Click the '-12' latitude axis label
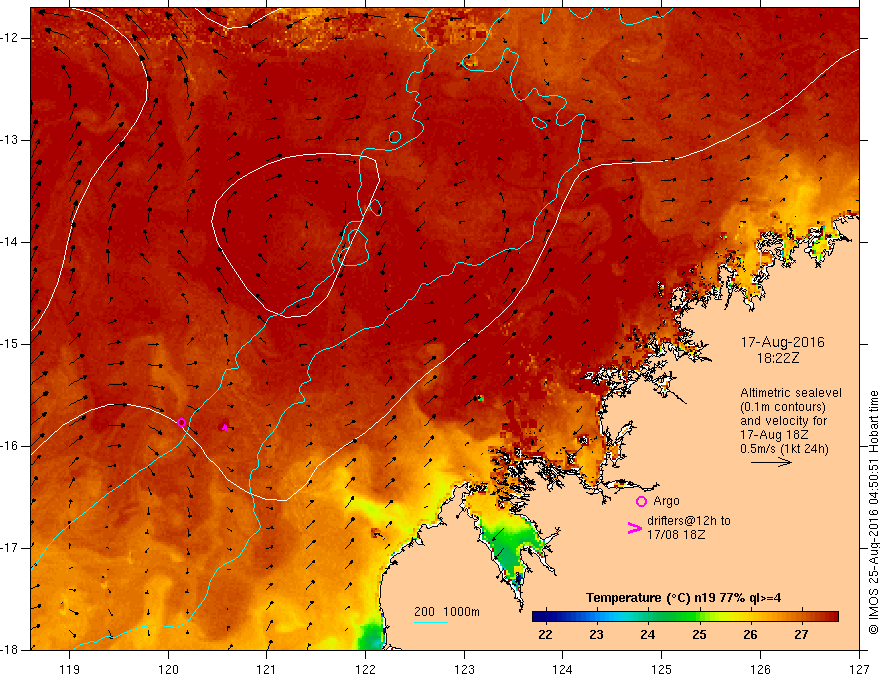Screen dimensions: 880x680 (x=10, y=38)
